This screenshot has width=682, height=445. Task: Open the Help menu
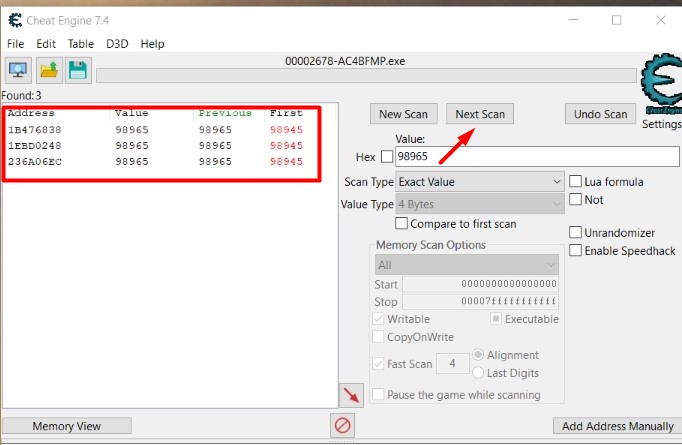coord(152,44)
